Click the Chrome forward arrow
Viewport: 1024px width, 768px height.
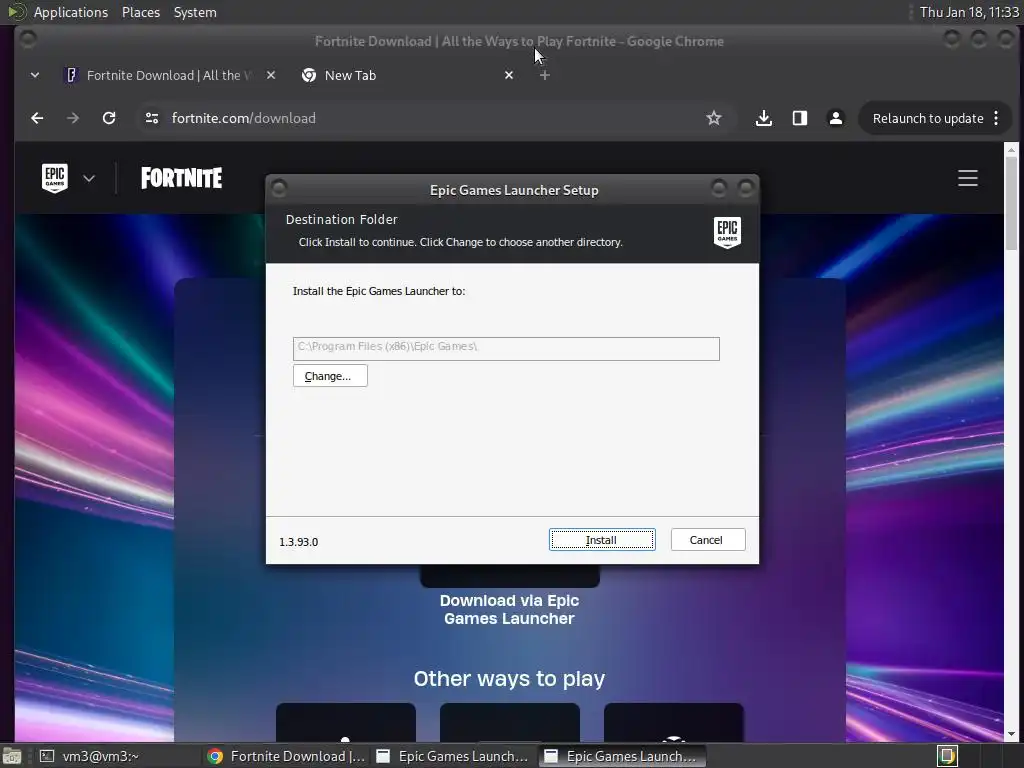(72, 118)
